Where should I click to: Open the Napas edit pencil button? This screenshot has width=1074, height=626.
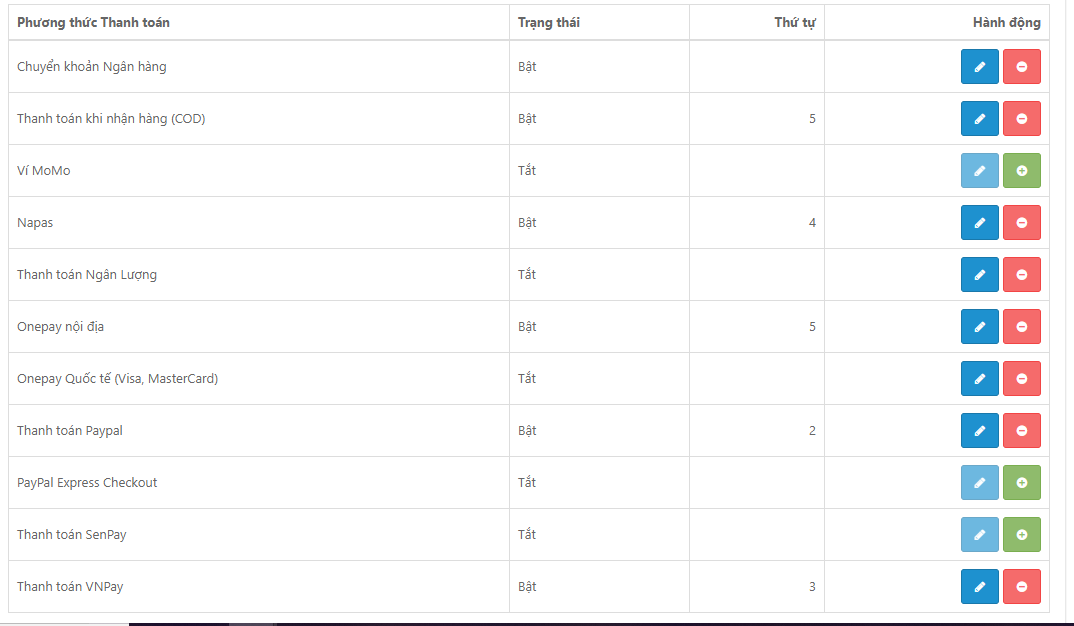(979, 223)
